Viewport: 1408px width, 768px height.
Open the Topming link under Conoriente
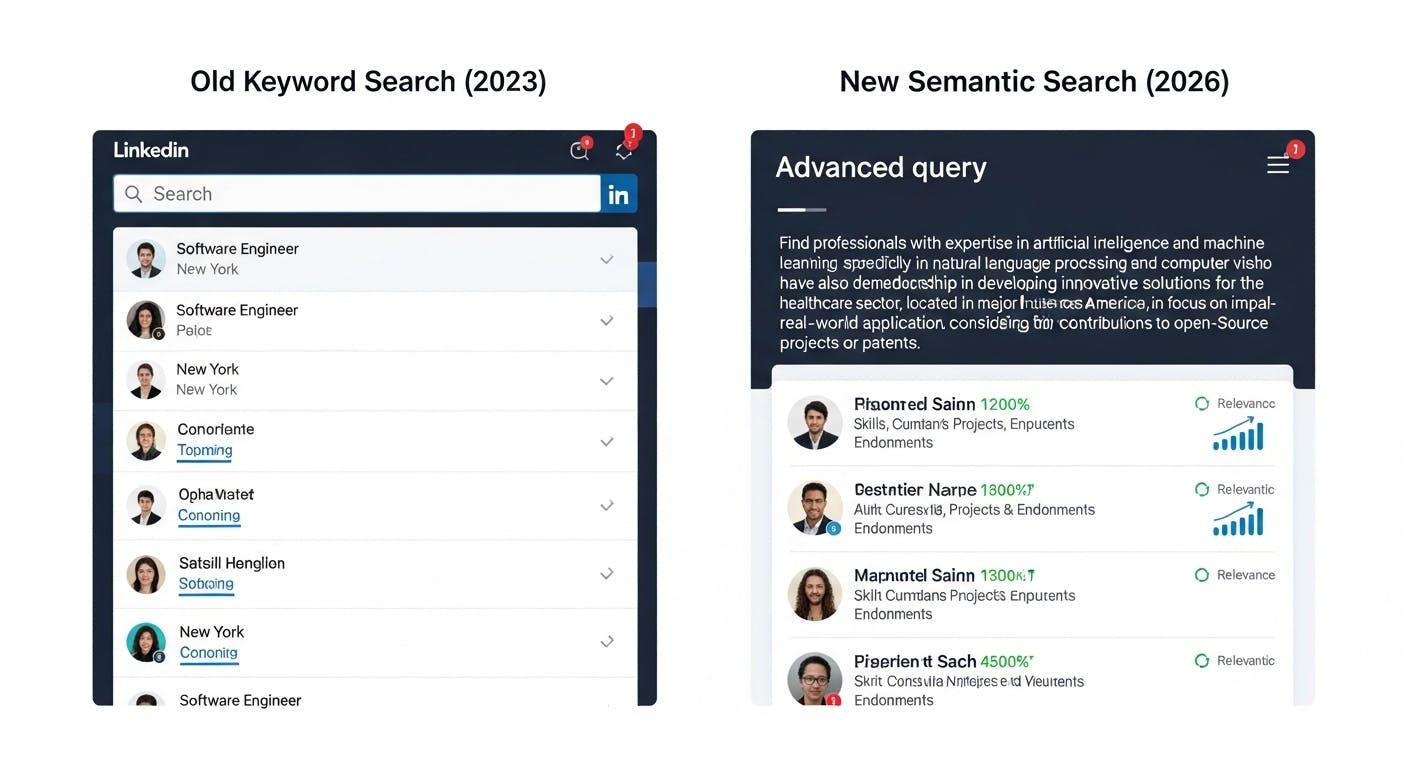click(205, 451)
